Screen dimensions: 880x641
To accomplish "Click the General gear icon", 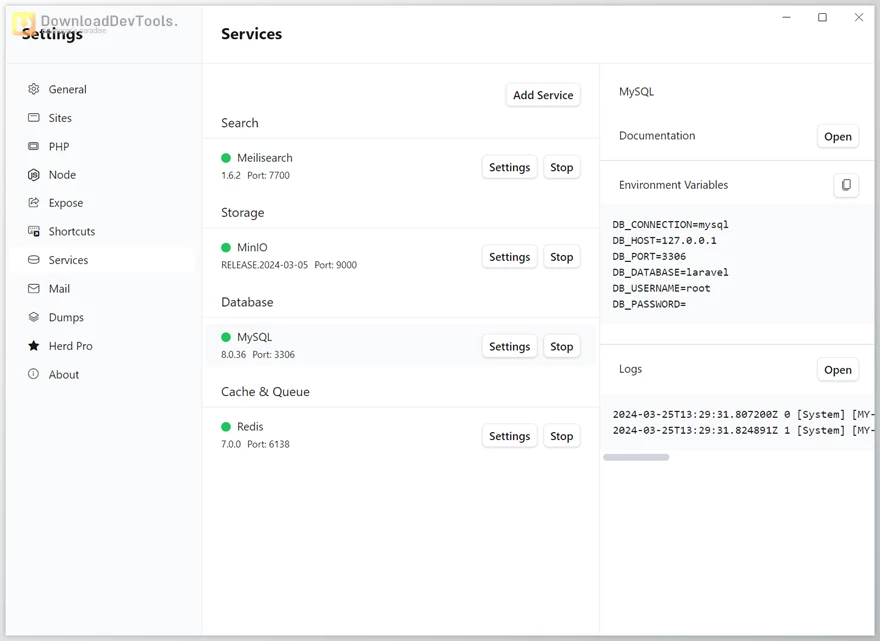I will (x=34, y=89).
